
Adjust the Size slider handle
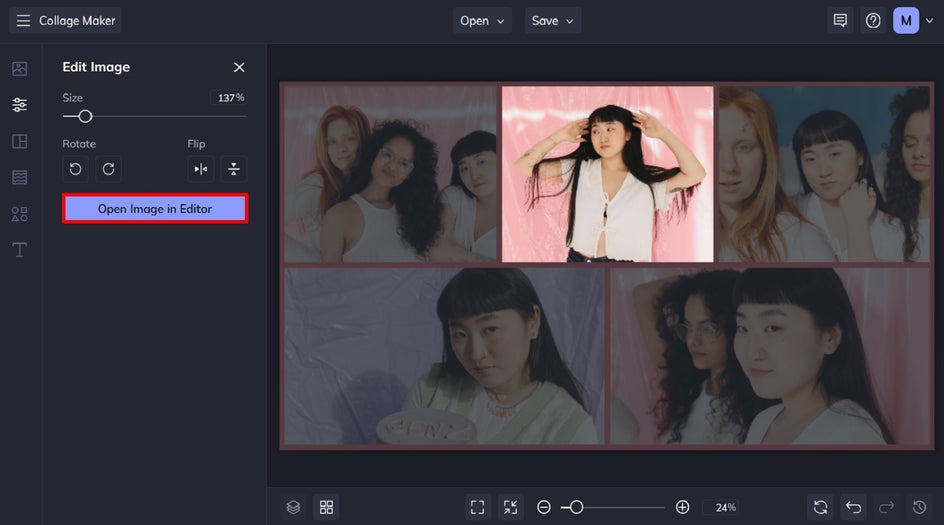(85, 116)
